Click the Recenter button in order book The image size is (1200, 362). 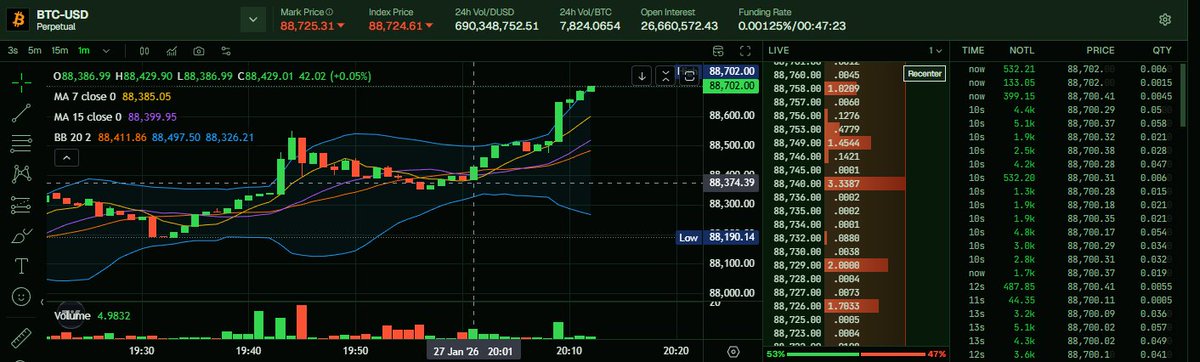pos(924,73)
